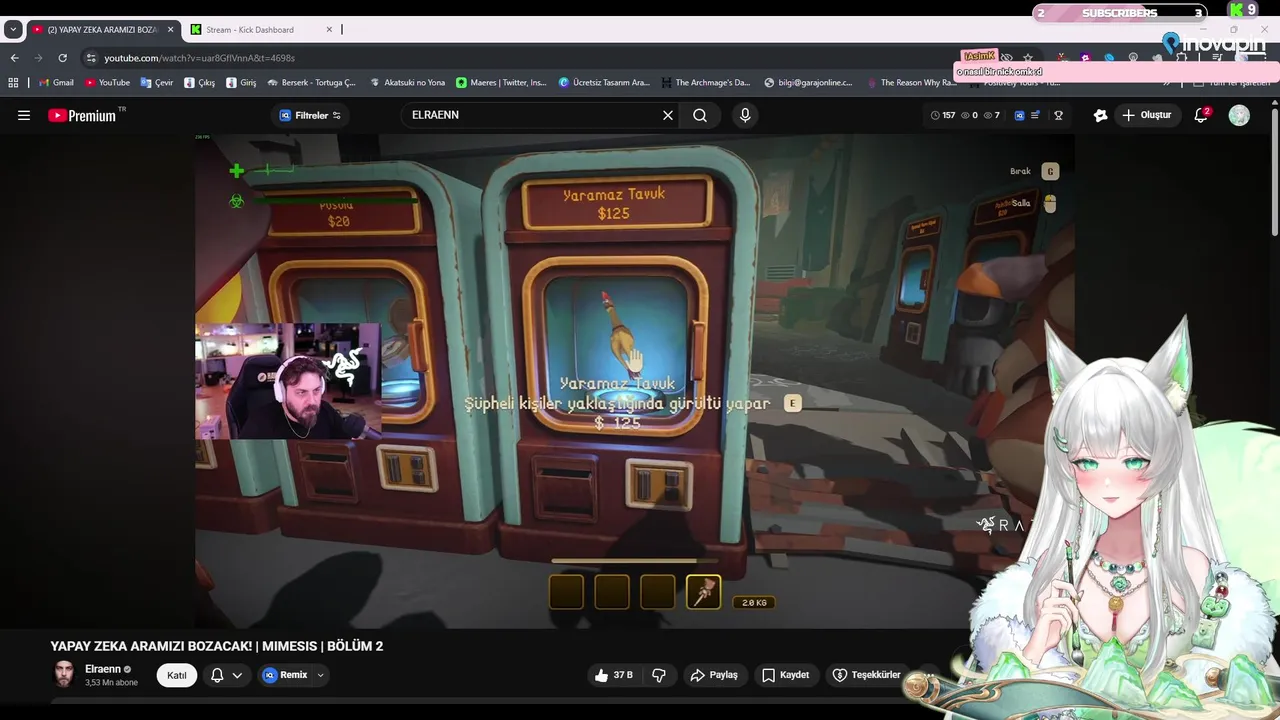The height and width of the screenshot is (720, 1280).
Task: Open the Gmail bookmark
Action: pyautogui.click(x=56, y=83)
